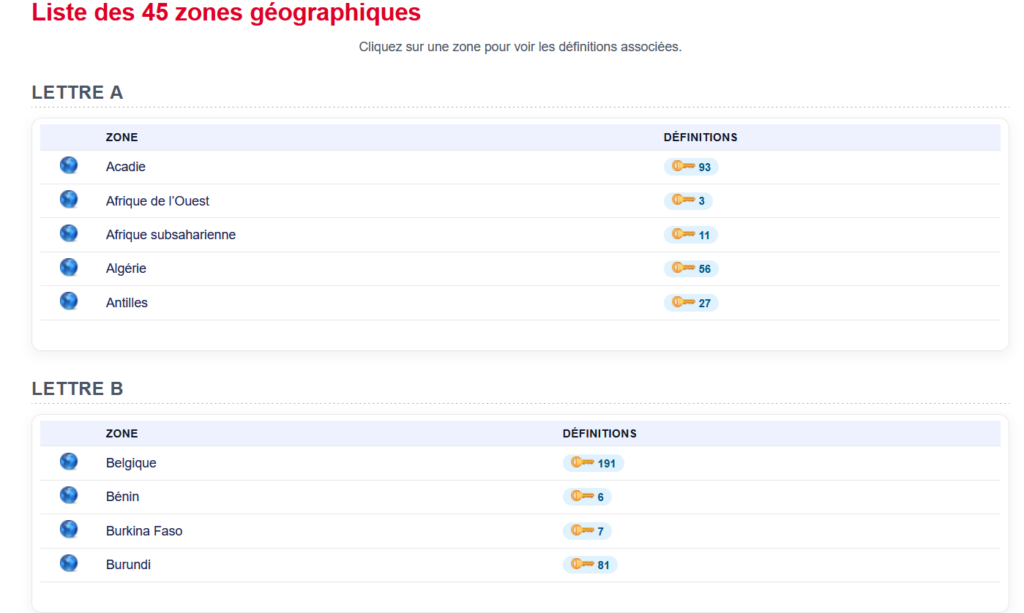Screen dimensions: 1024x613
Task: Click the Afrique de l'Ouest link
Action: [x=157, y=200]
